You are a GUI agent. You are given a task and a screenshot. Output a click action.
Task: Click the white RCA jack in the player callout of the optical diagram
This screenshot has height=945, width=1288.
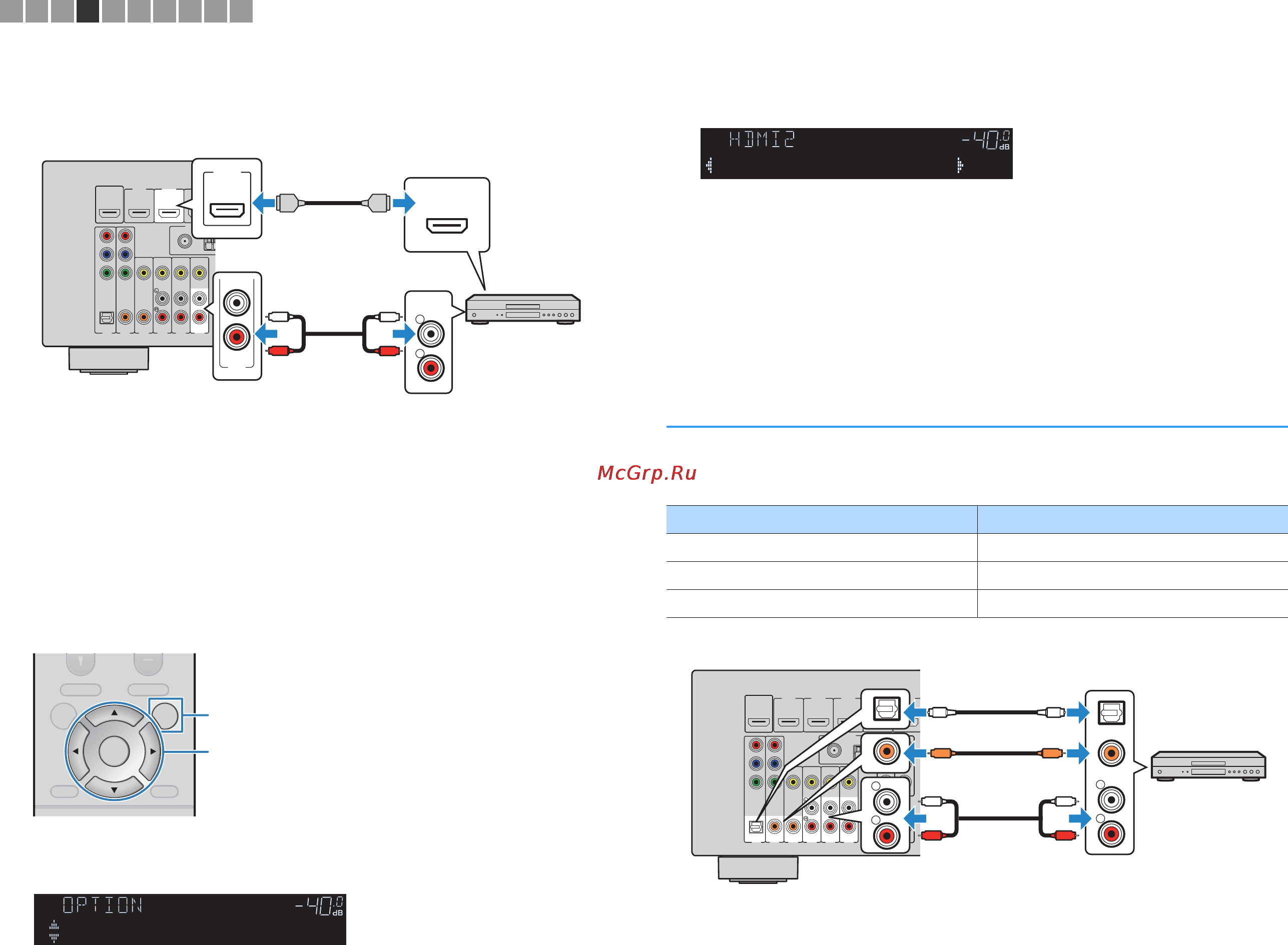(1111, 800)
